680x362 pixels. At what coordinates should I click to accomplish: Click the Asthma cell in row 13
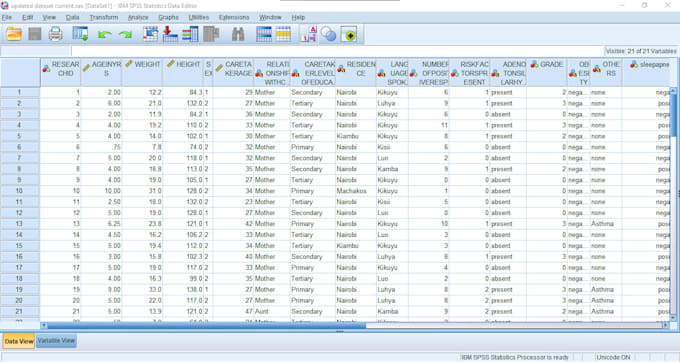coord(606,224)
